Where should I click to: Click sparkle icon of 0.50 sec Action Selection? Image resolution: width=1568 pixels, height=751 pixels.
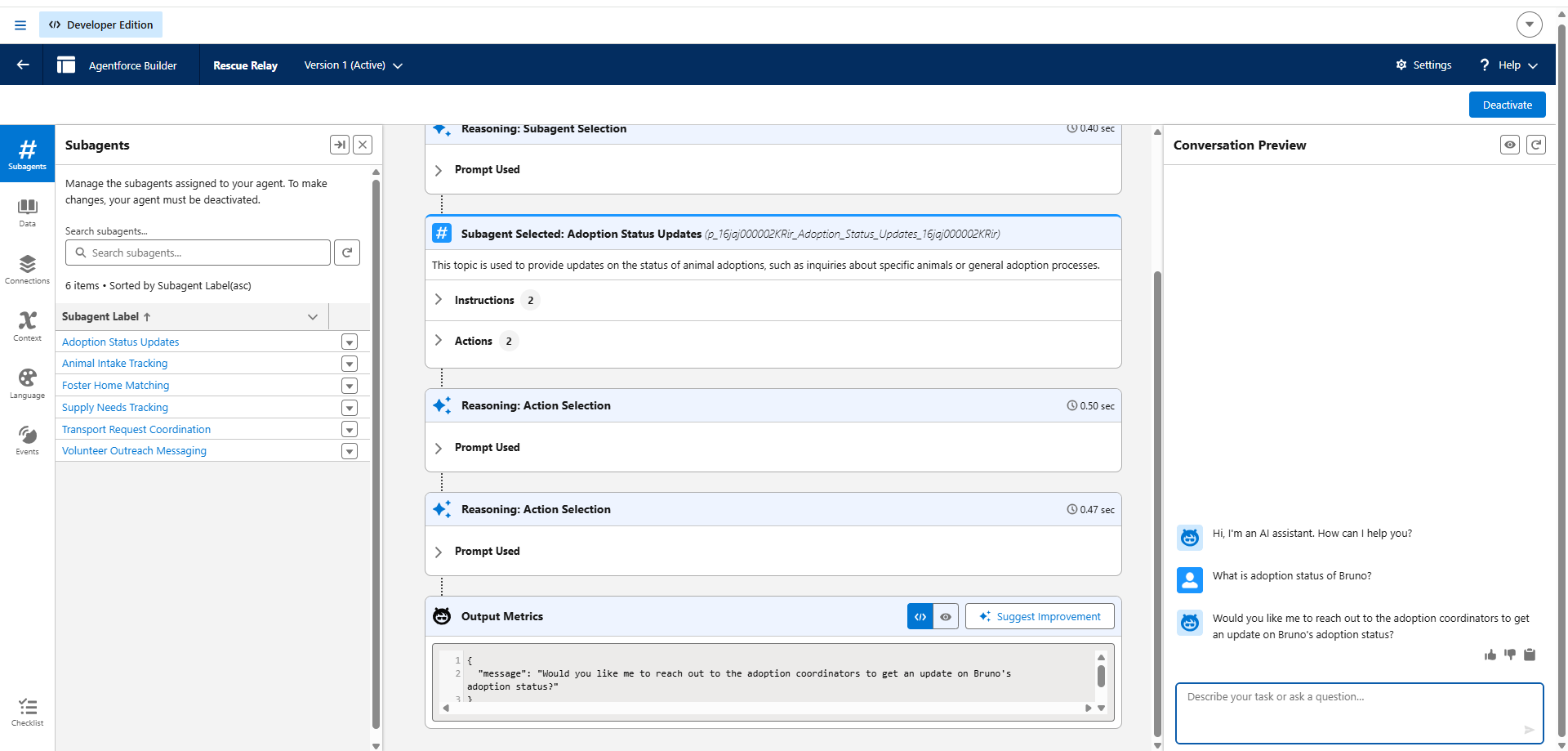442,405
